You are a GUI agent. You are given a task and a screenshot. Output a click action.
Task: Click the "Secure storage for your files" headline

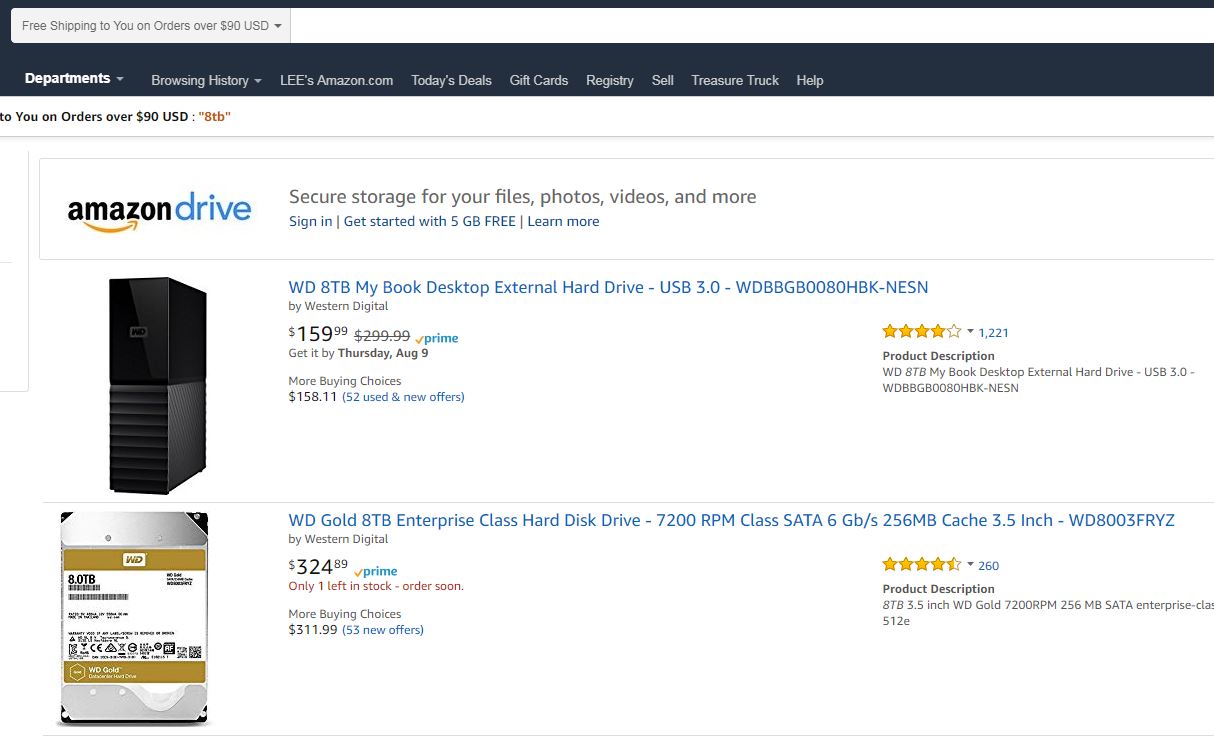point(523,196)
